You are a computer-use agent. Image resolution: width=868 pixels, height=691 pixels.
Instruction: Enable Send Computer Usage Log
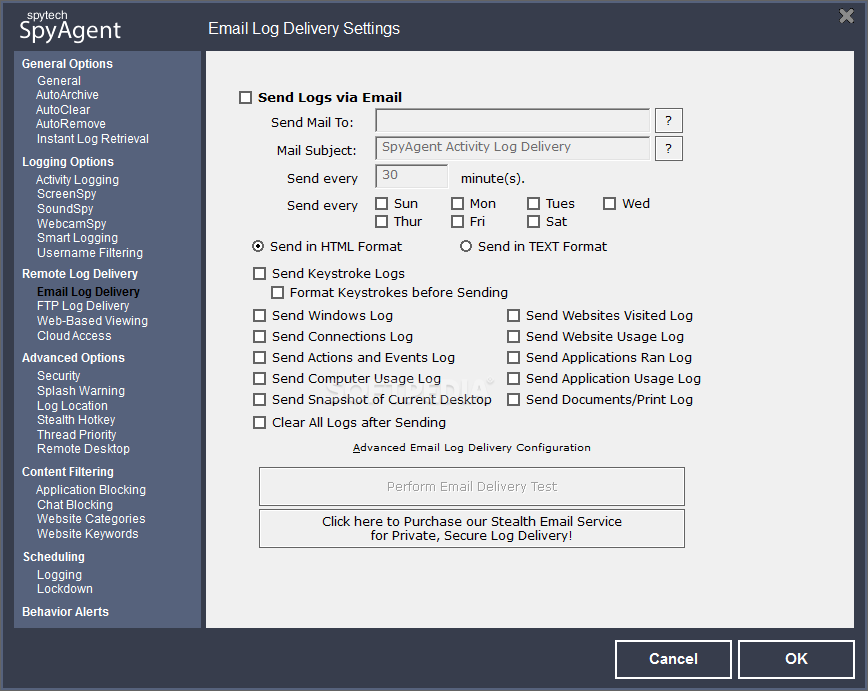pyautogui.click(x=259, y=379)
